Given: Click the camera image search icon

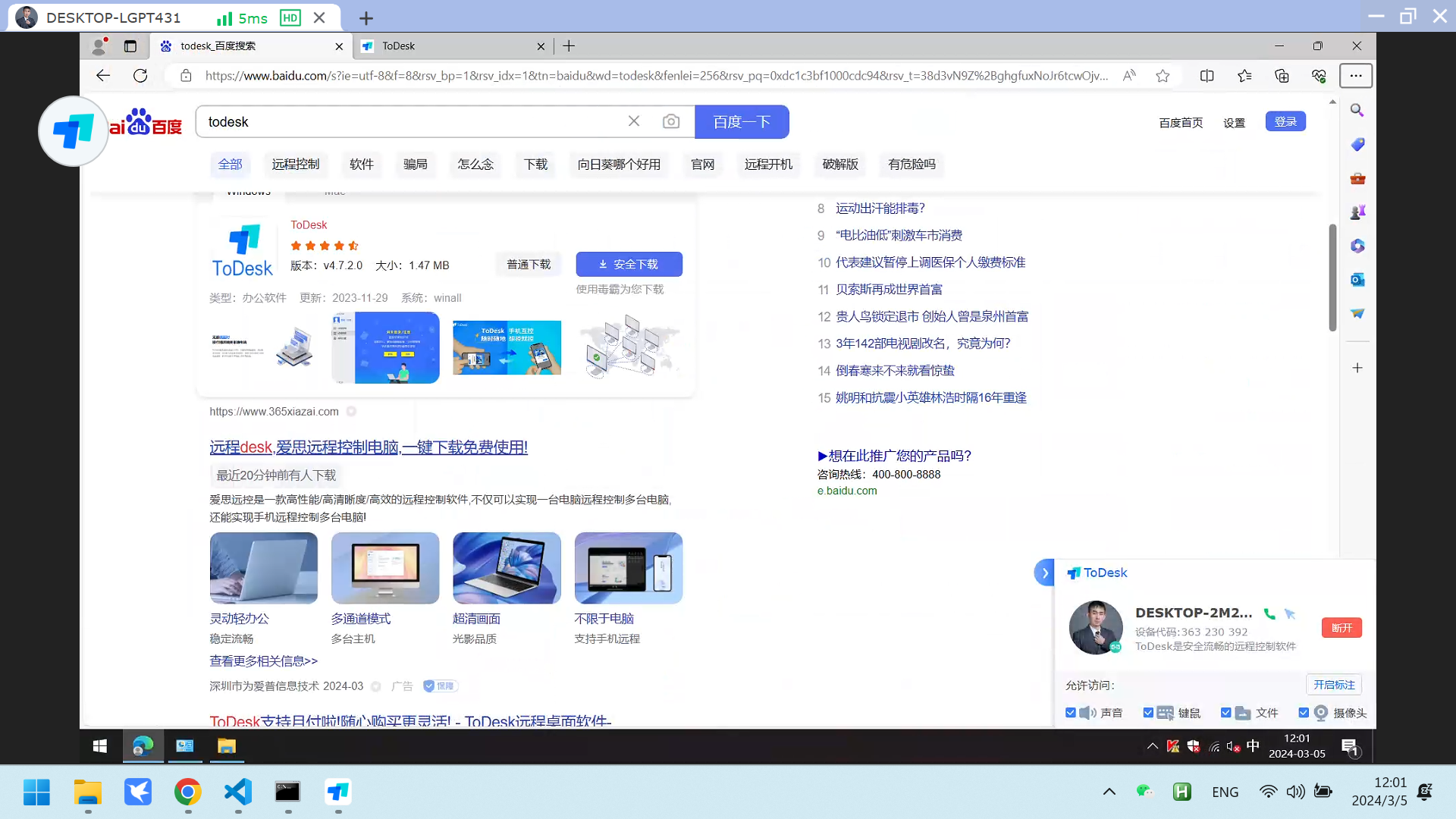Looking at the screenshot, I should coord(670,121).
